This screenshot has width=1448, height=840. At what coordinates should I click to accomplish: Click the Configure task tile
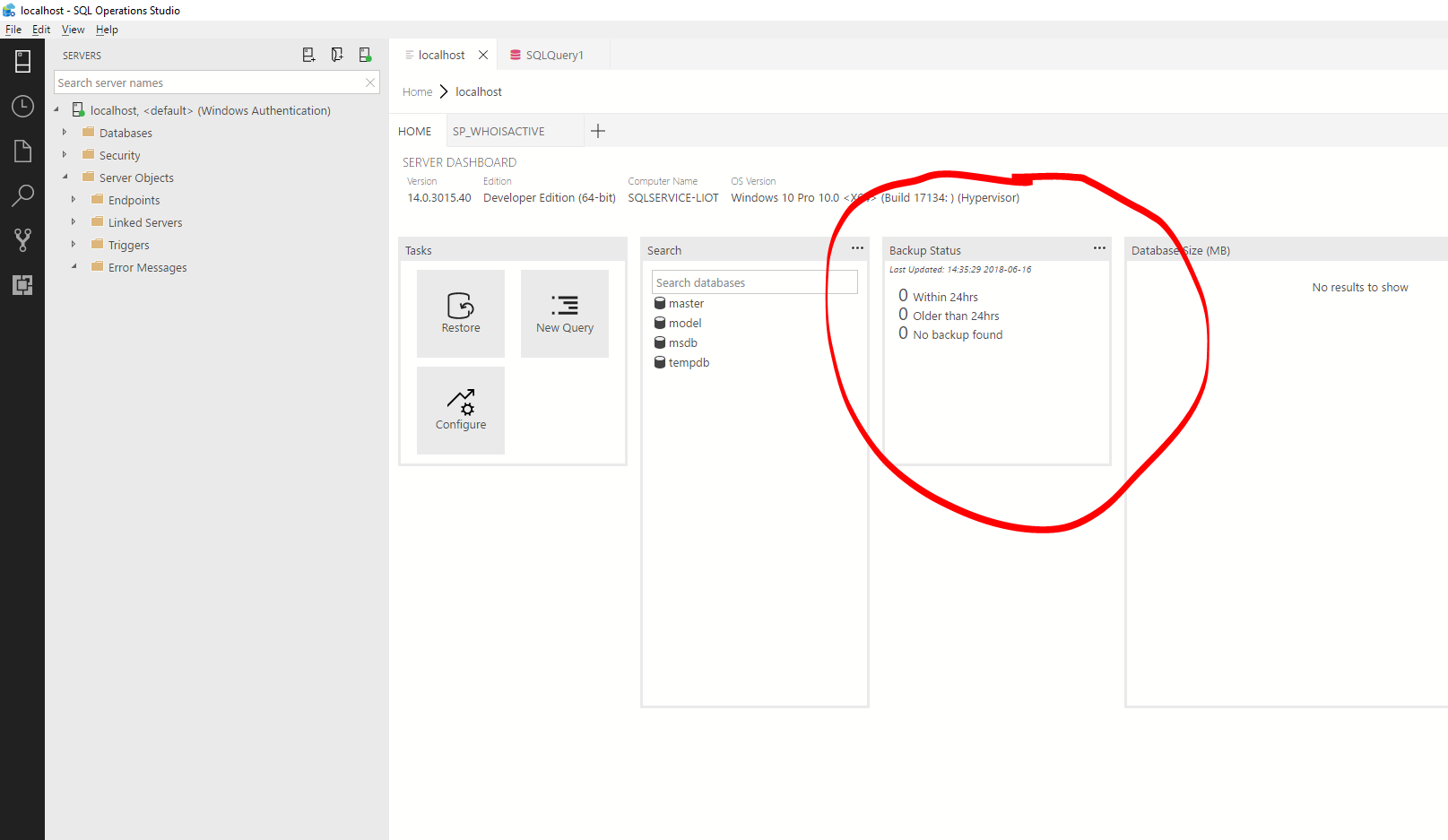(461, 411)
